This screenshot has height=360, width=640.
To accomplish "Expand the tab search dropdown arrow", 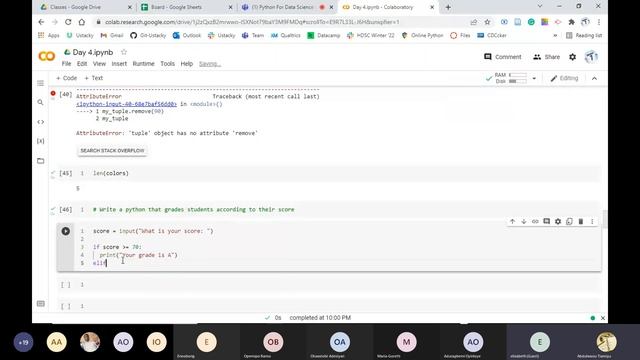I will [x=540, y=7].
